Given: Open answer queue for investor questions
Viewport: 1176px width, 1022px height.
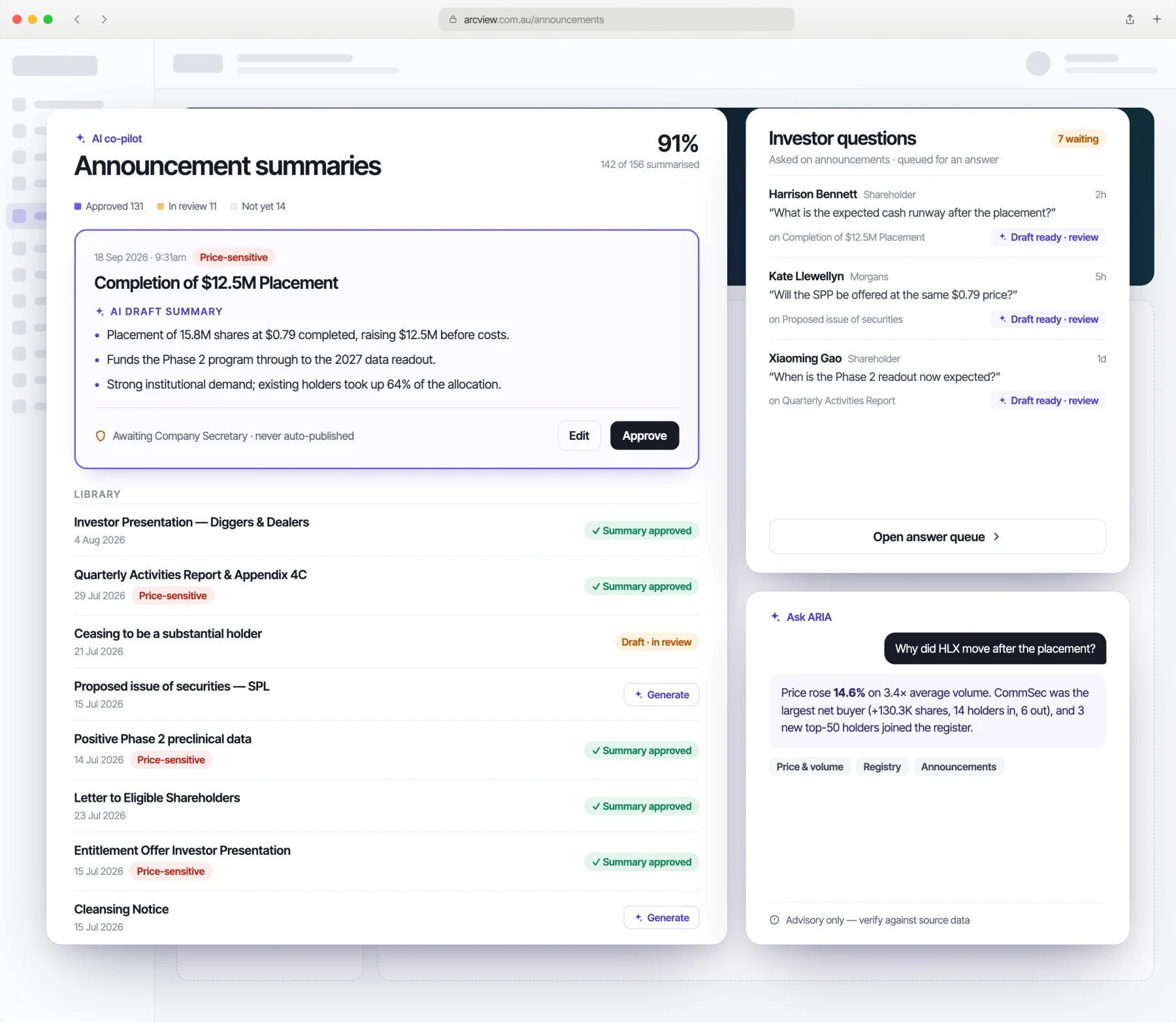Looking at the screenshot, I should point(937,536).
